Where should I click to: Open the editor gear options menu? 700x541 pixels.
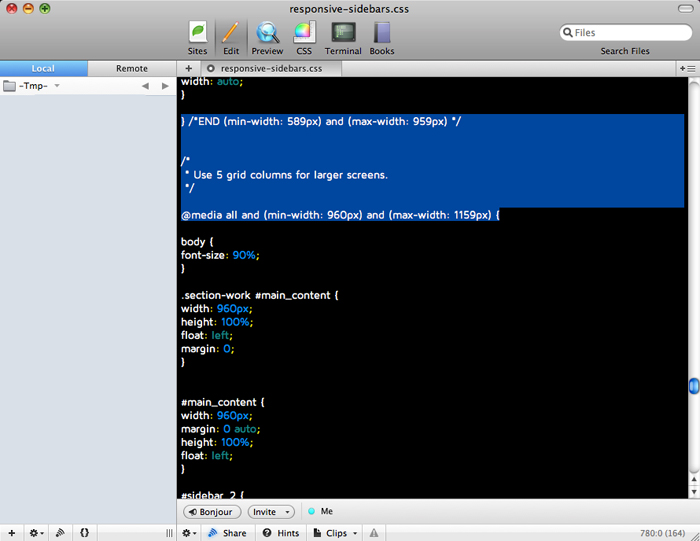coord(189,533)
